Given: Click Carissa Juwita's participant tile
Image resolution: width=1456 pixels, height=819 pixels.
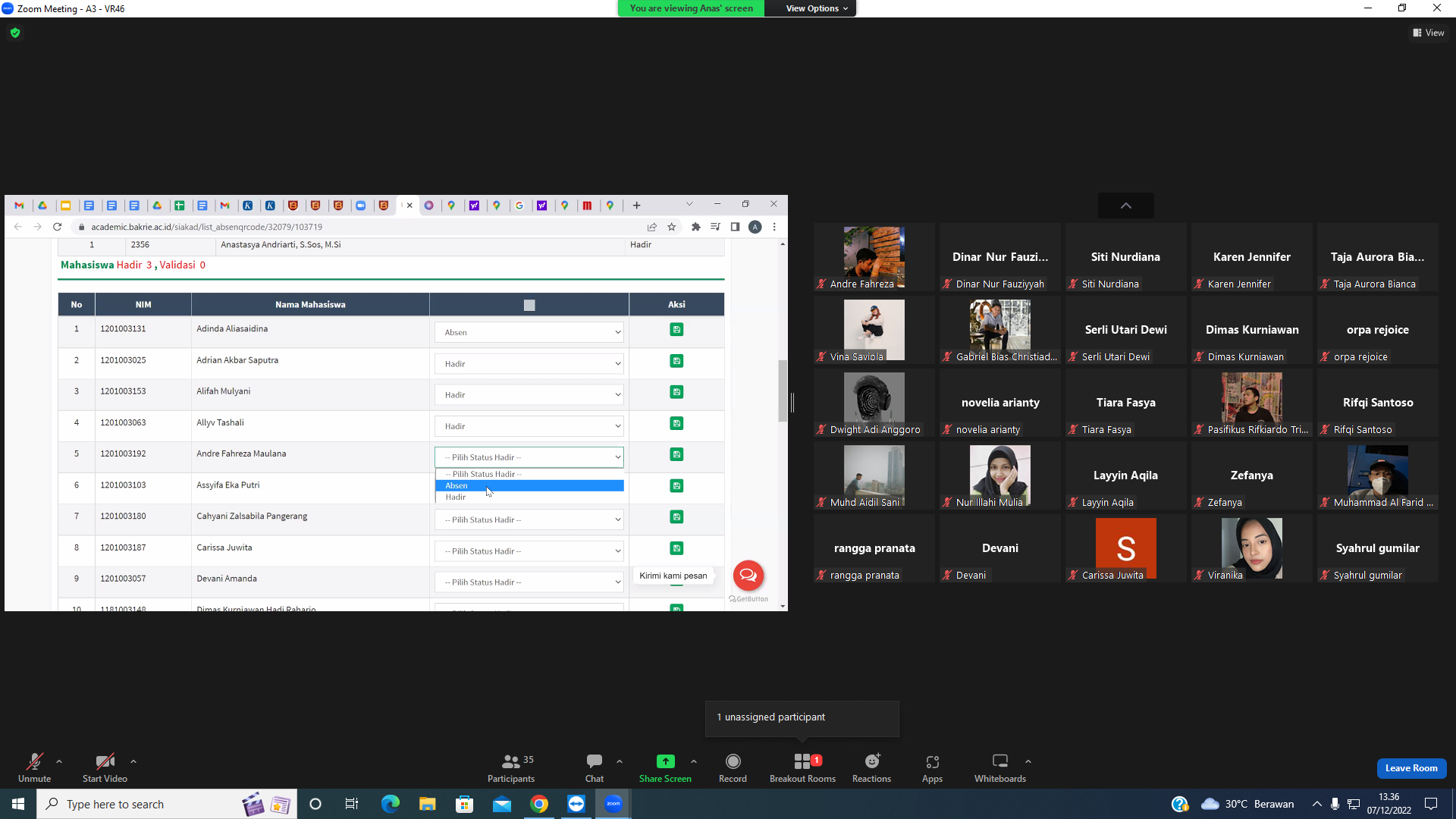Looking at the screenshot, I should click(1125, 548).
